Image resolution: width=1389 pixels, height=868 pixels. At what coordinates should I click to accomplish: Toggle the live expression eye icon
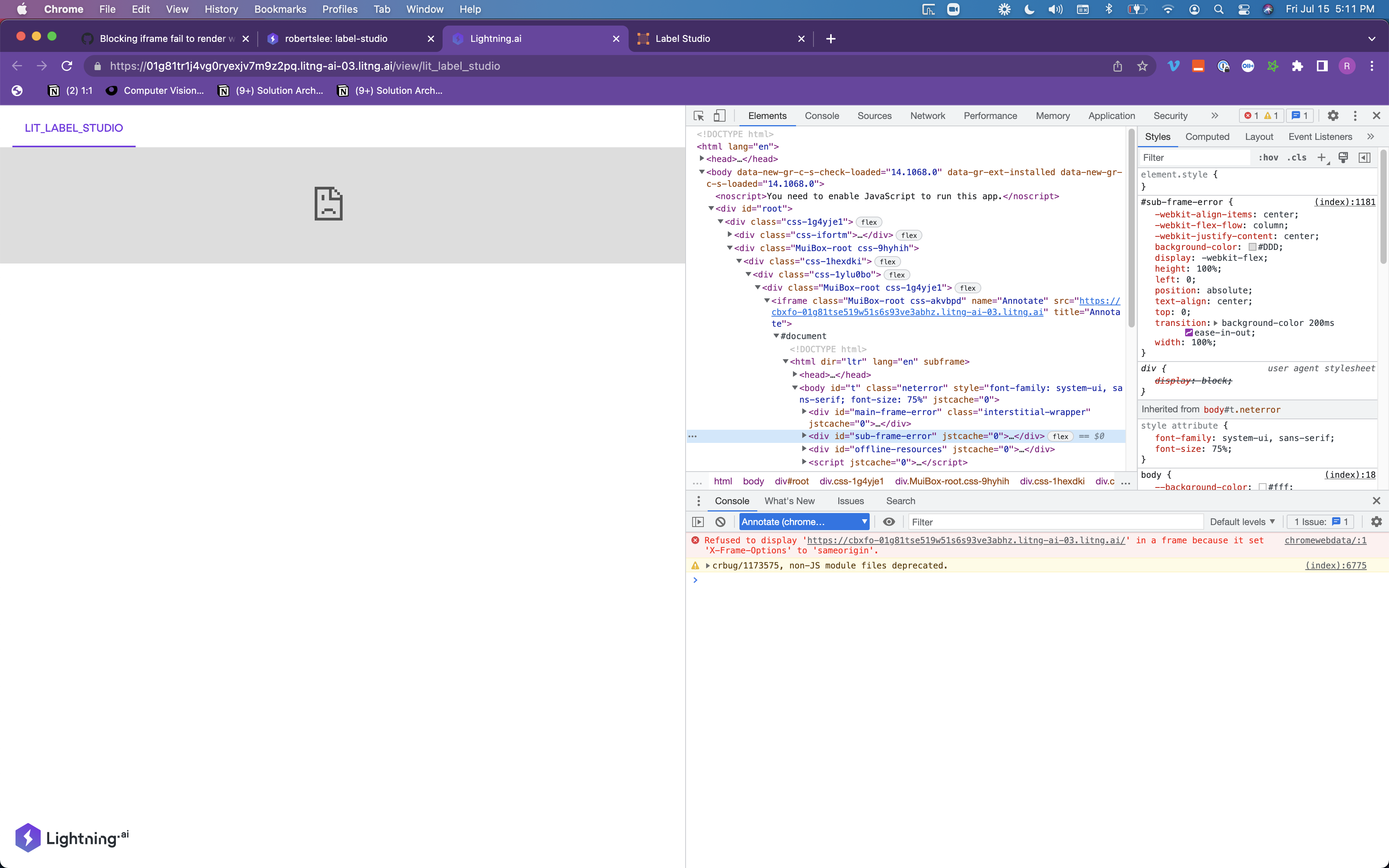coord(889,521)
